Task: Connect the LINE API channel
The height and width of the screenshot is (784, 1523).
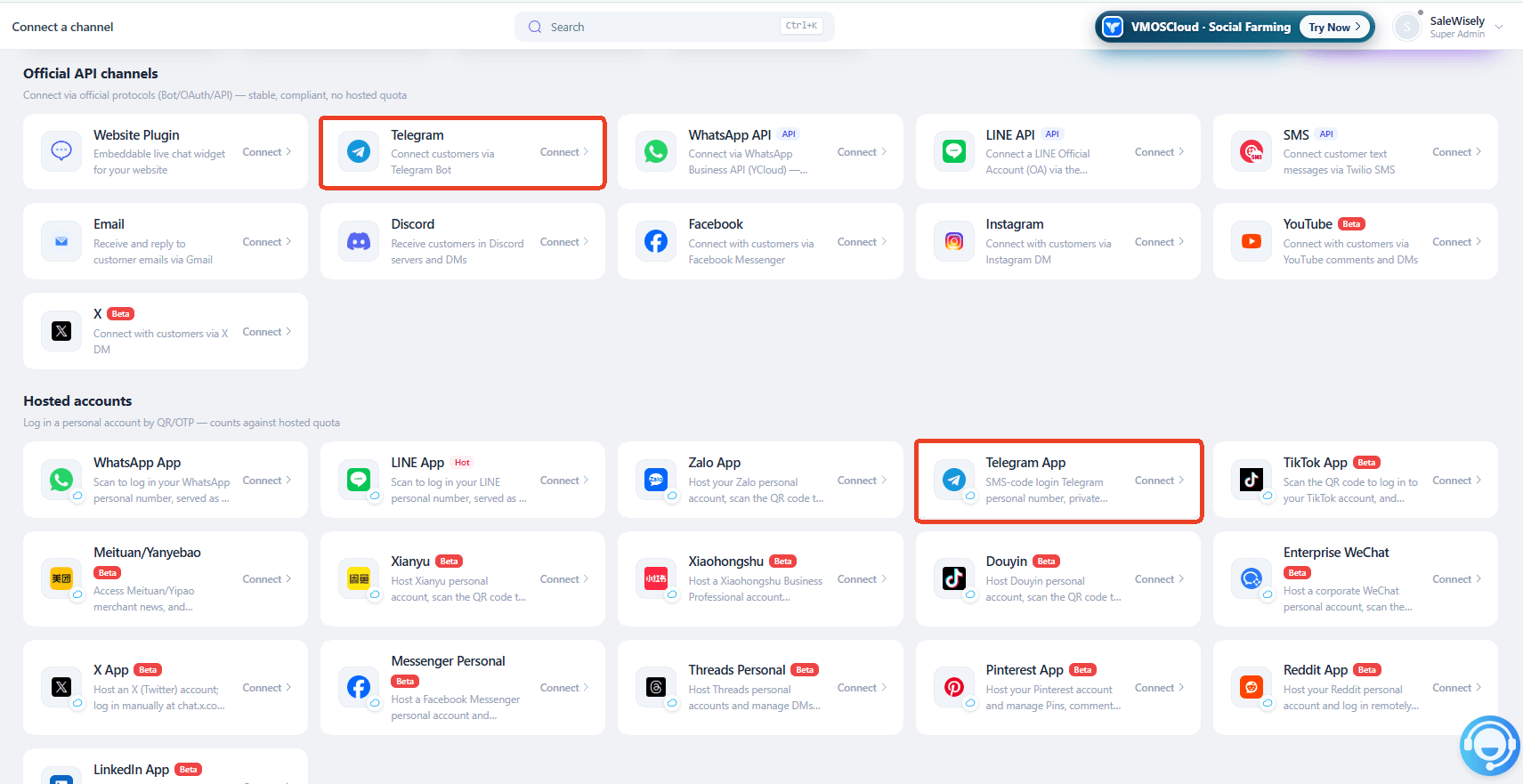Action: coord(1159,152)
